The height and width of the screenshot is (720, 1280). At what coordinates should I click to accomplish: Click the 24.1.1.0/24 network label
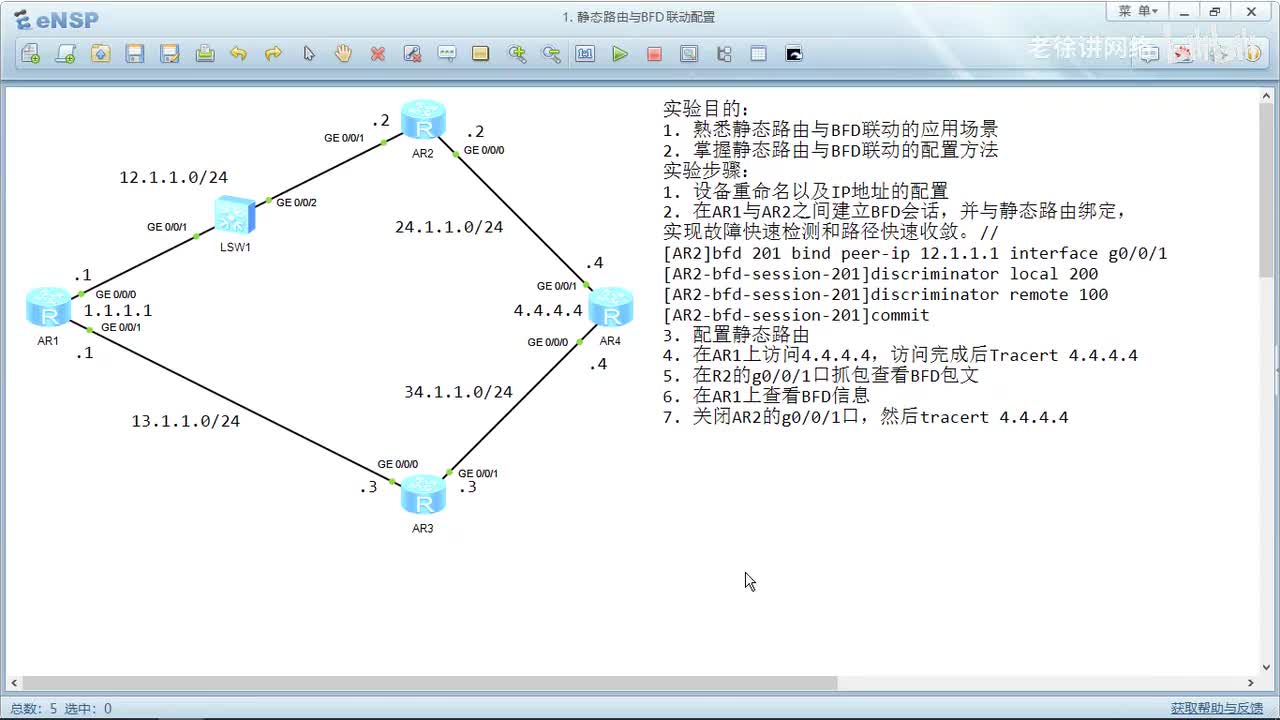(449, 227)
